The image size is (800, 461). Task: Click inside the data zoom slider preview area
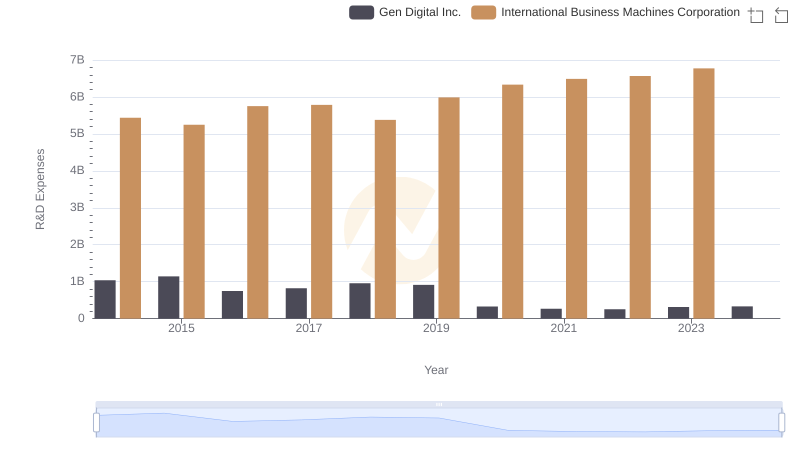[439, 423]
